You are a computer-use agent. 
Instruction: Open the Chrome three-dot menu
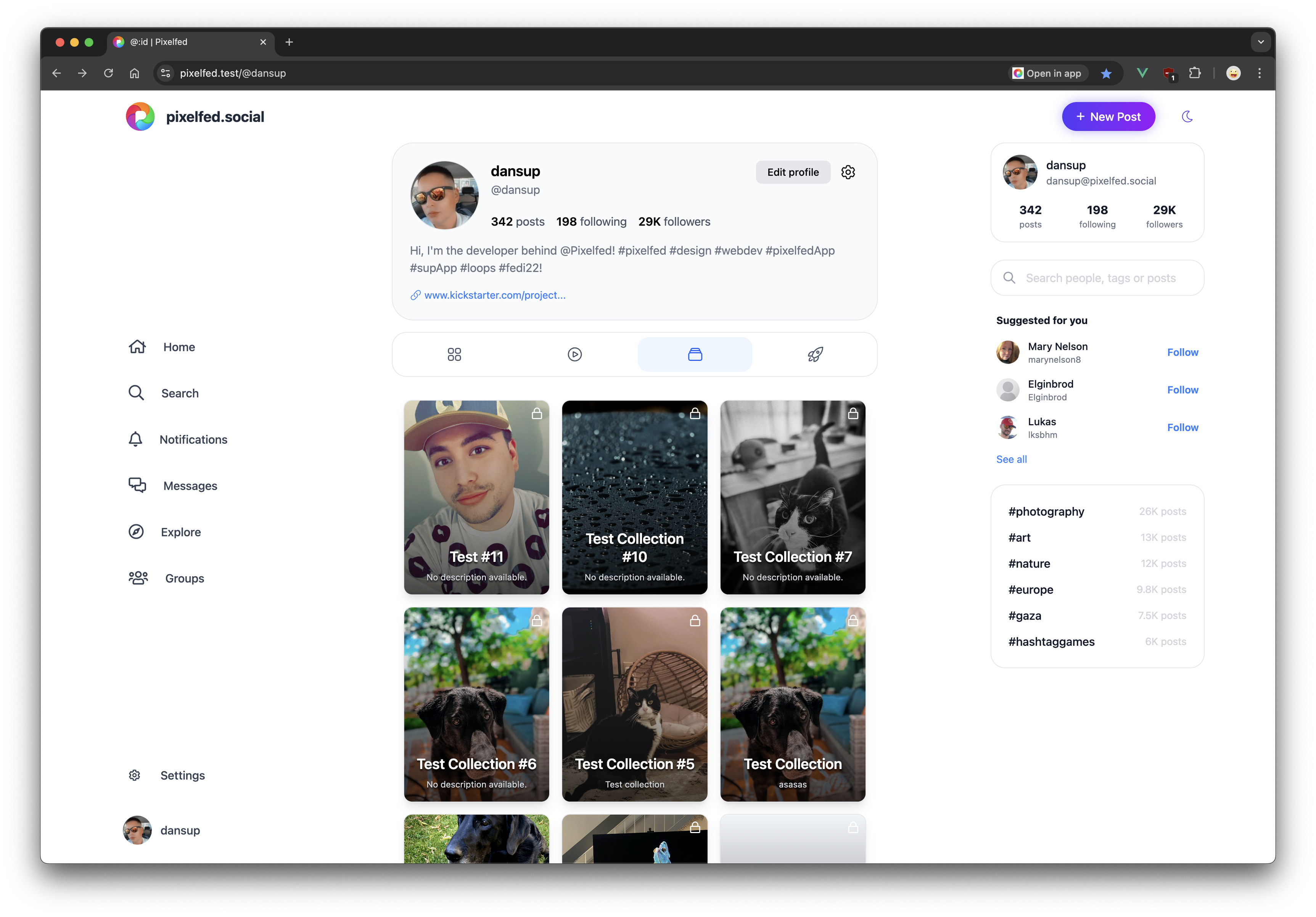[x=1259, y=73]
